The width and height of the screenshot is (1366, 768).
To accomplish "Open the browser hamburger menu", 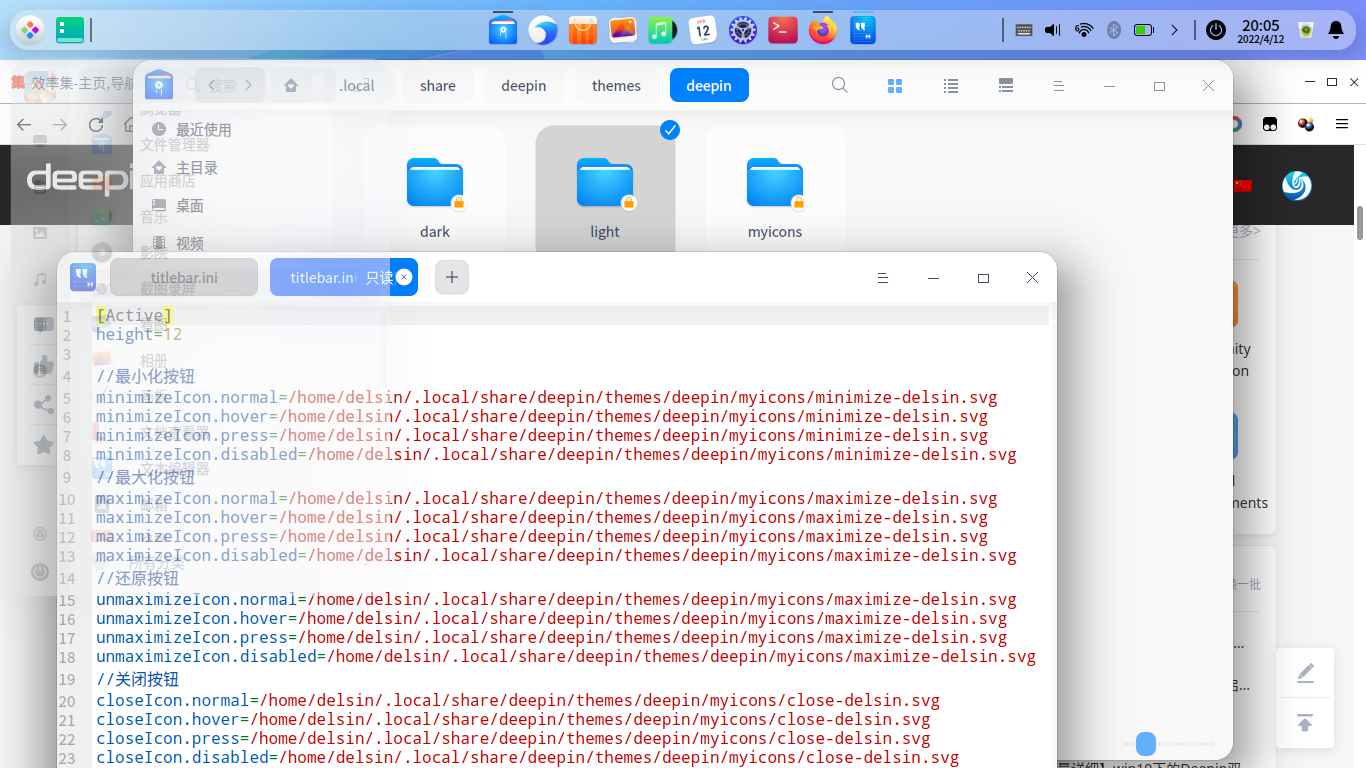I will tap(1342, 124).
